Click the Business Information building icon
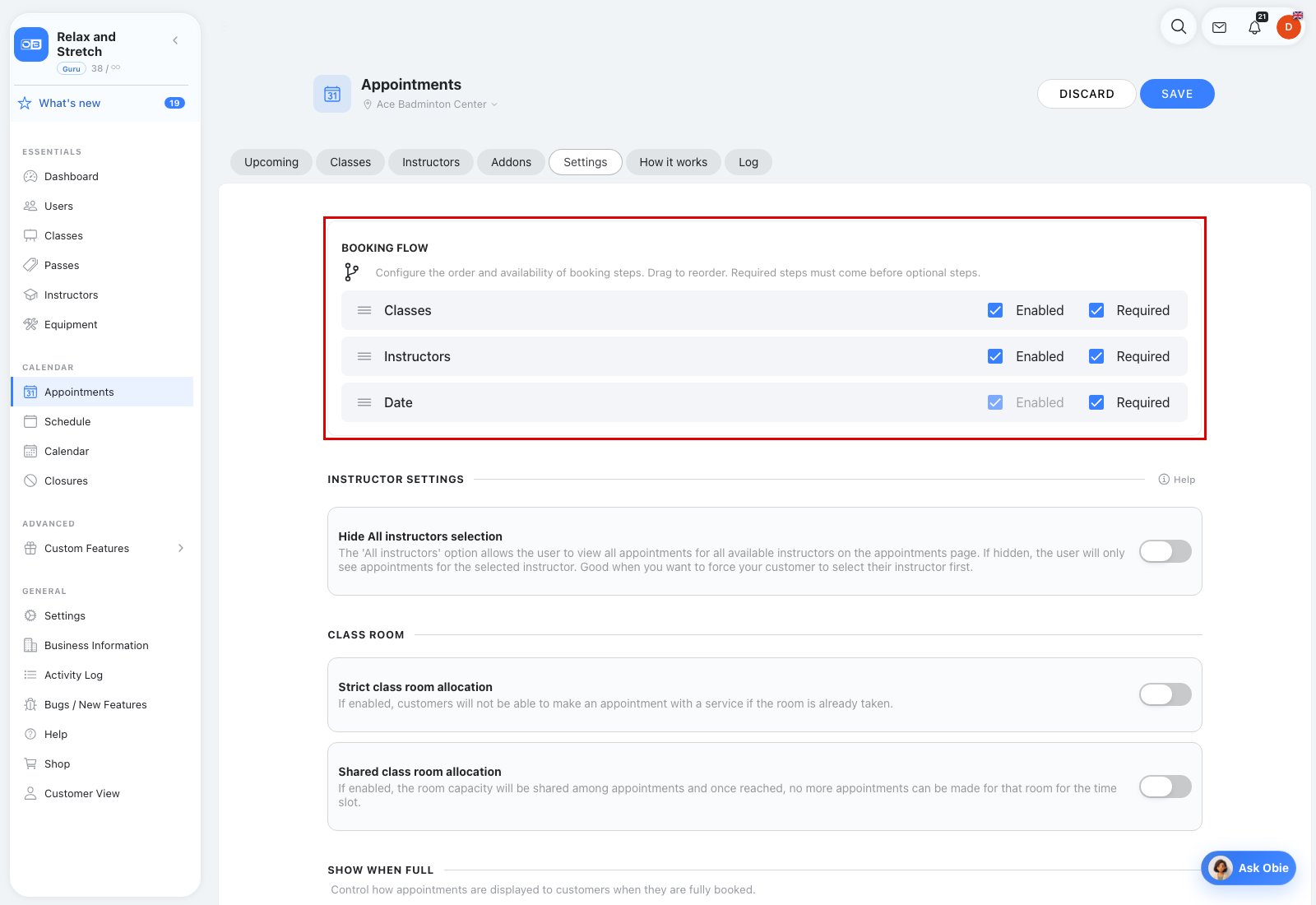This screenshot has width=1316, height=905. [x=30, y=645]
